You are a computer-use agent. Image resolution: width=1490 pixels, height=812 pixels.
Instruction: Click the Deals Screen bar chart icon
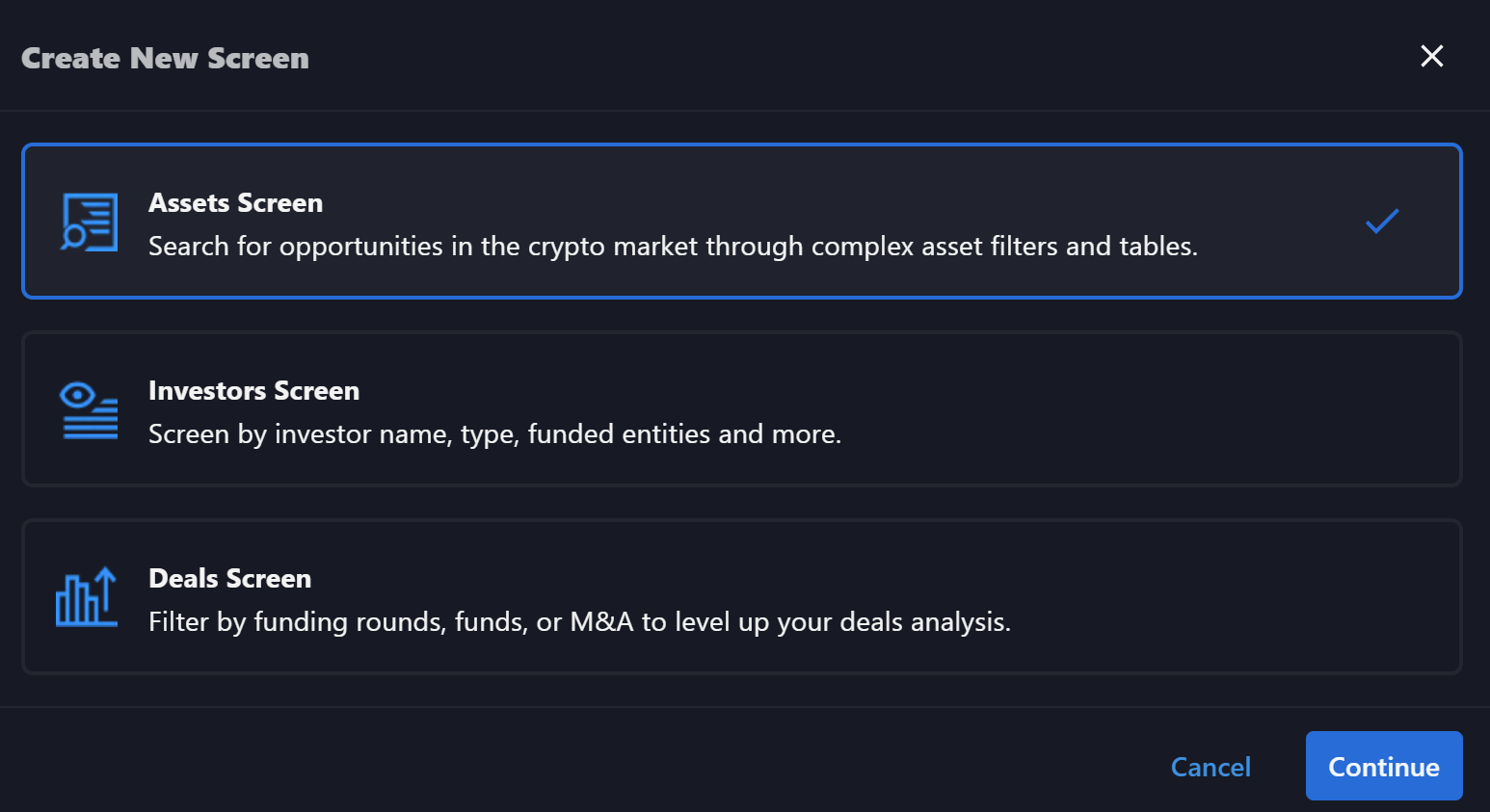point(87,597)
